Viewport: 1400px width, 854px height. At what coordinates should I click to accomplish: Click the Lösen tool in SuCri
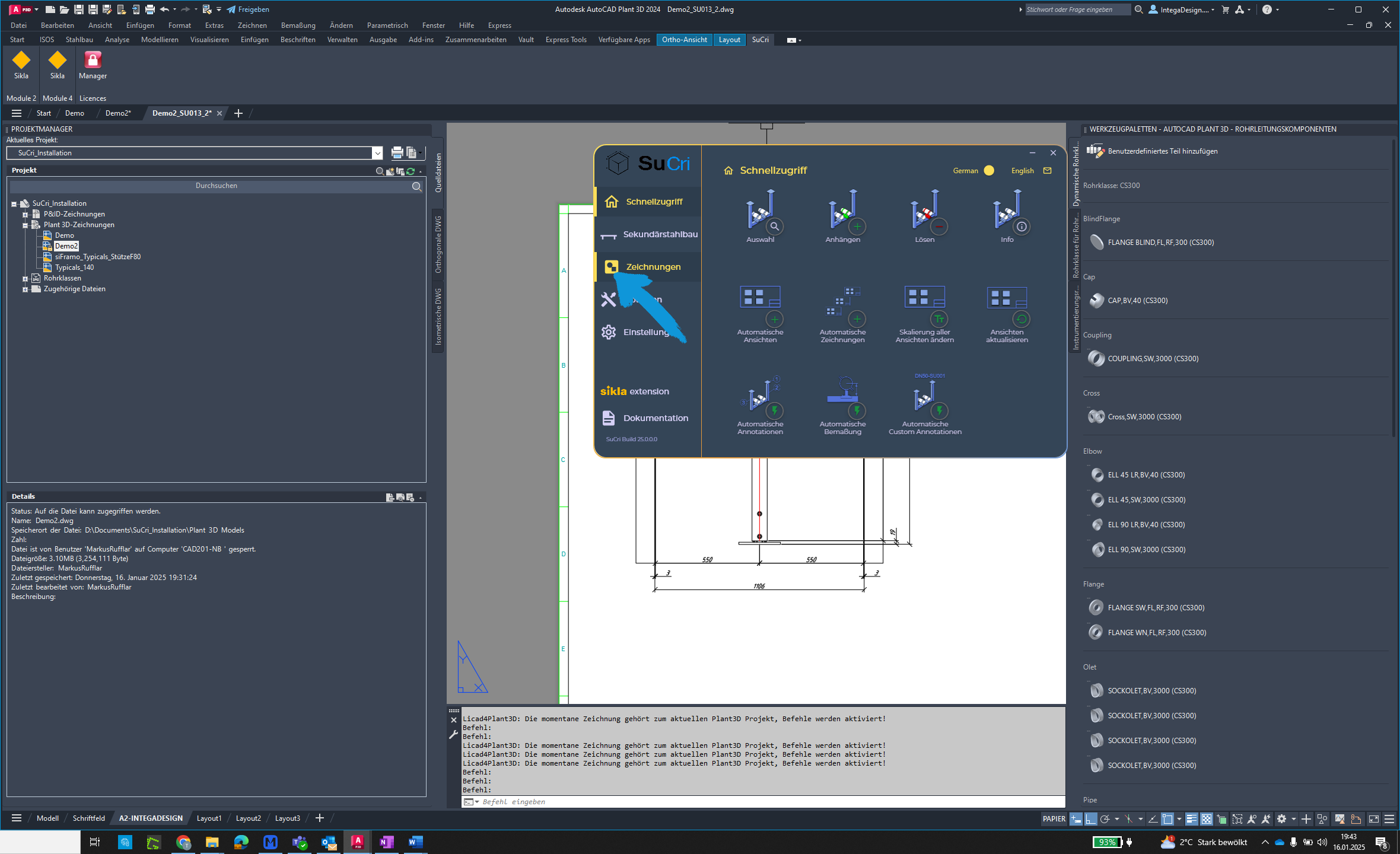925,216
